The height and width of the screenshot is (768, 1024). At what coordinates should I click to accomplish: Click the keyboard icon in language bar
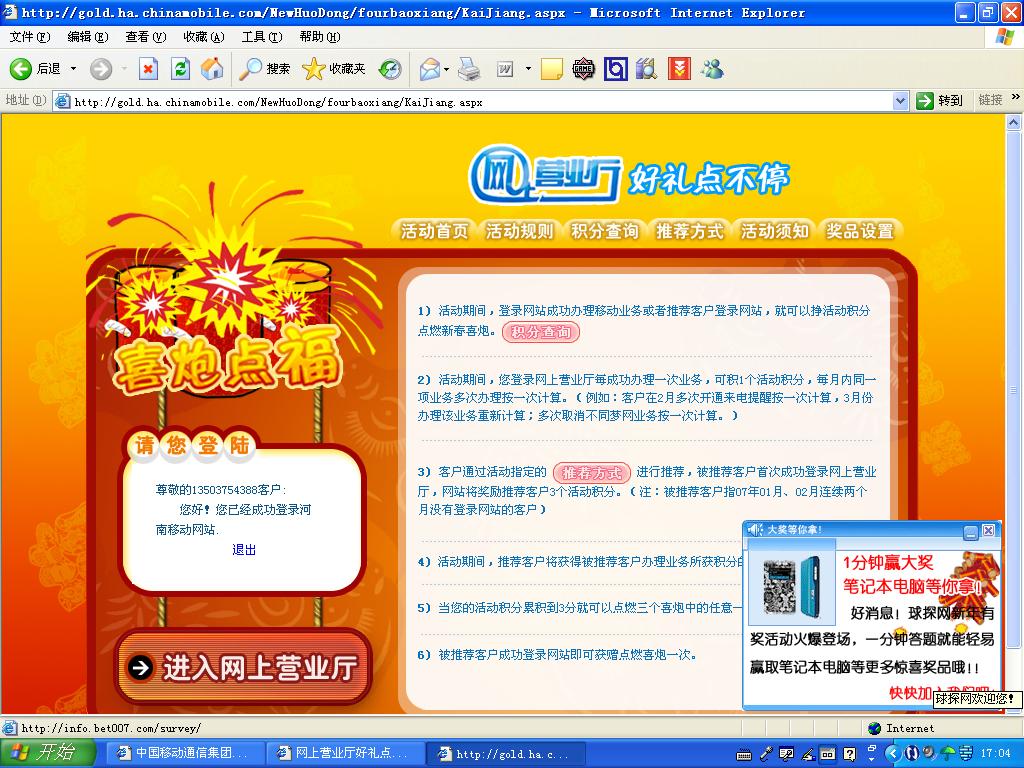click(744, 755)
